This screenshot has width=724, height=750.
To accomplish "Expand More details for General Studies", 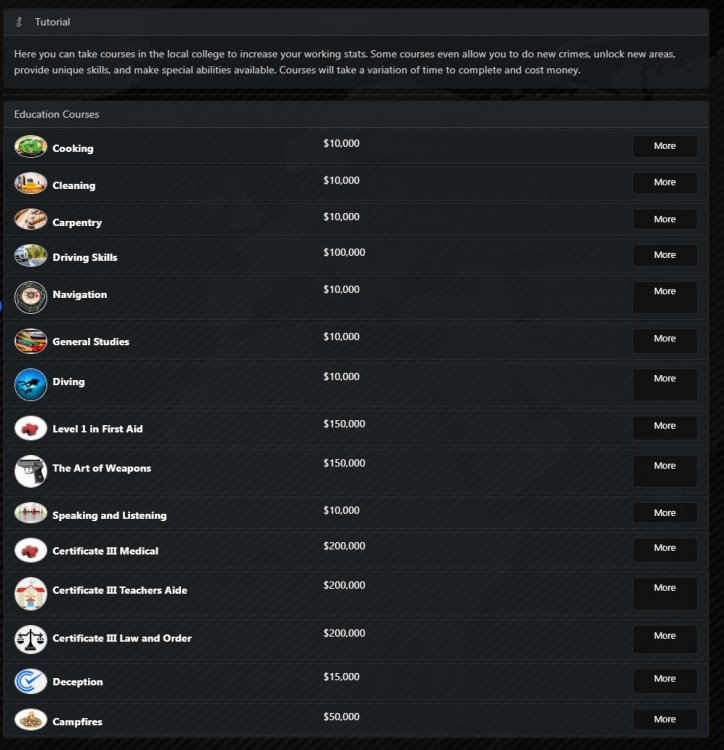I will point(664,339).
